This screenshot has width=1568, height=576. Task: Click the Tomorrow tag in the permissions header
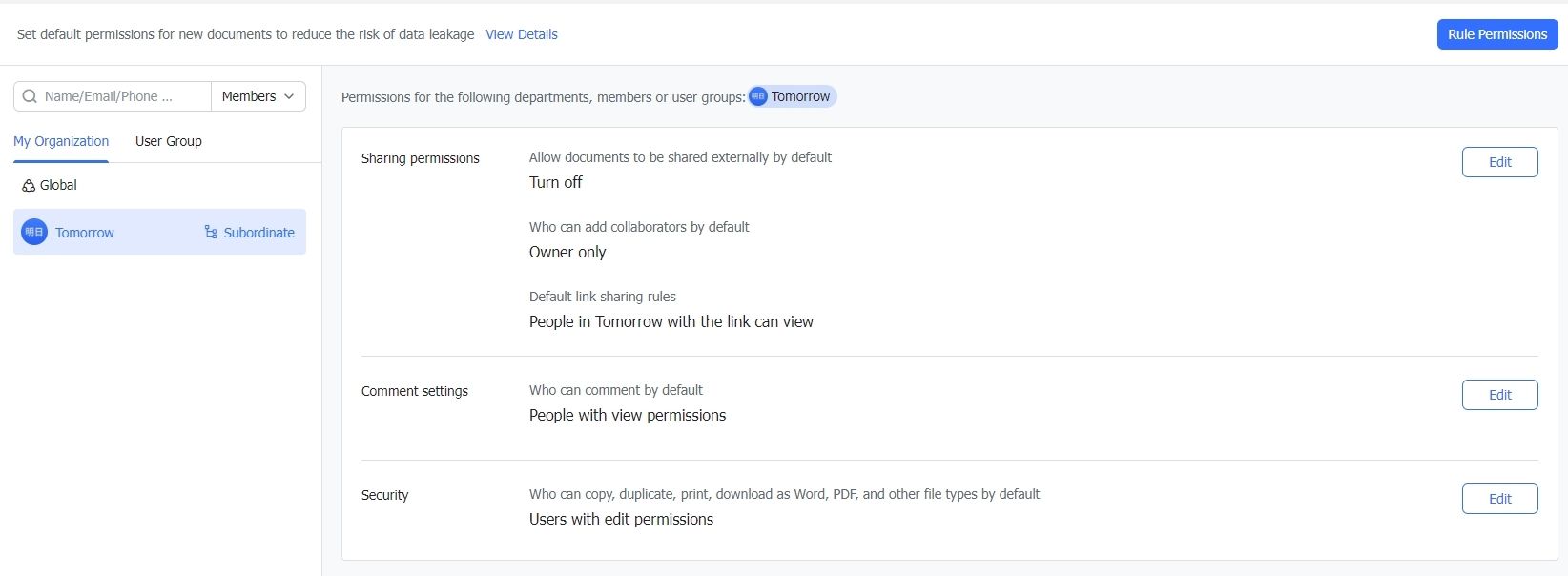[x=792, y=96]
